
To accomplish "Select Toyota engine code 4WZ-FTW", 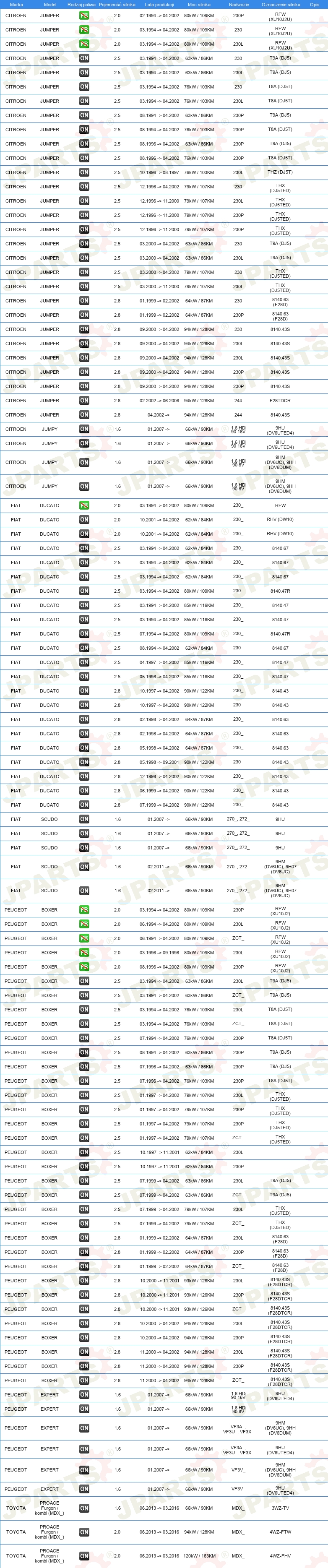I will (280, 1532).
